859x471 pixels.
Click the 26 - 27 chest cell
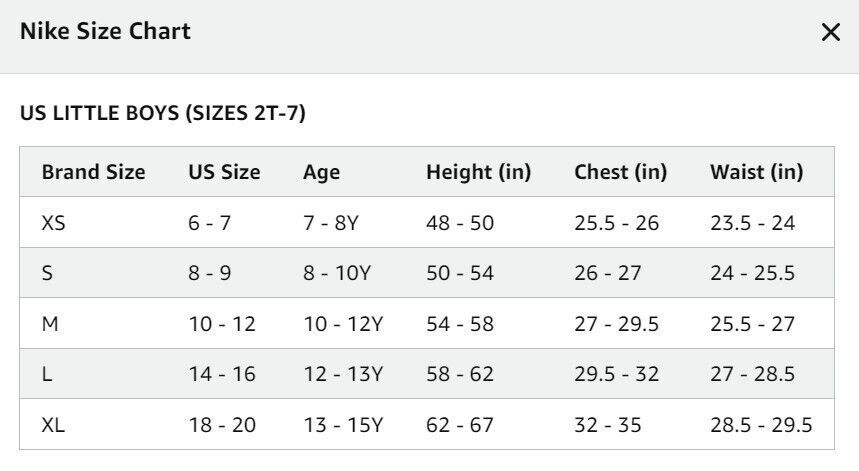pos(608,273)
